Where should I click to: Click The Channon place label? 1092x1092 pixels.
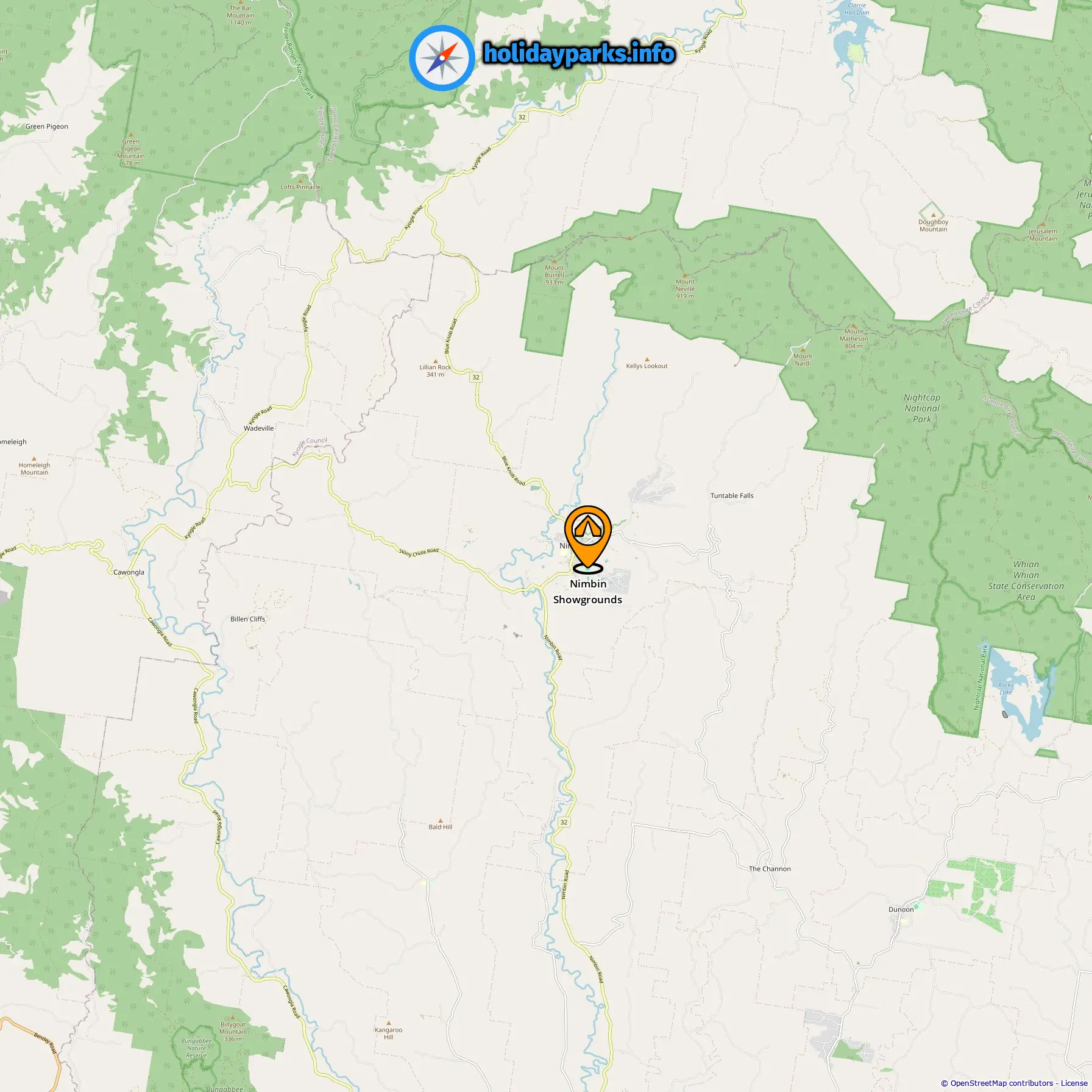(770, 869)
